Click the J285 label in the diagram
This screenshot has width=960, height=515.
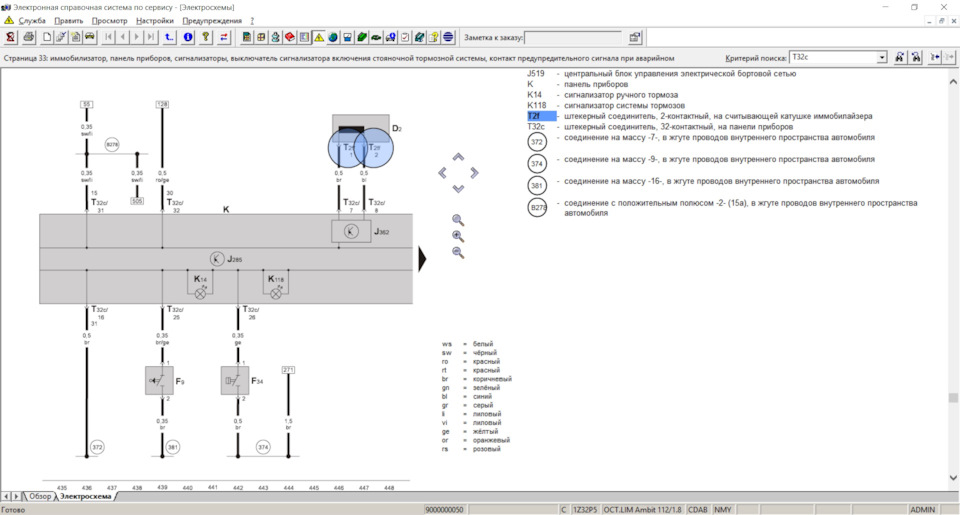[x=234, y=259]
